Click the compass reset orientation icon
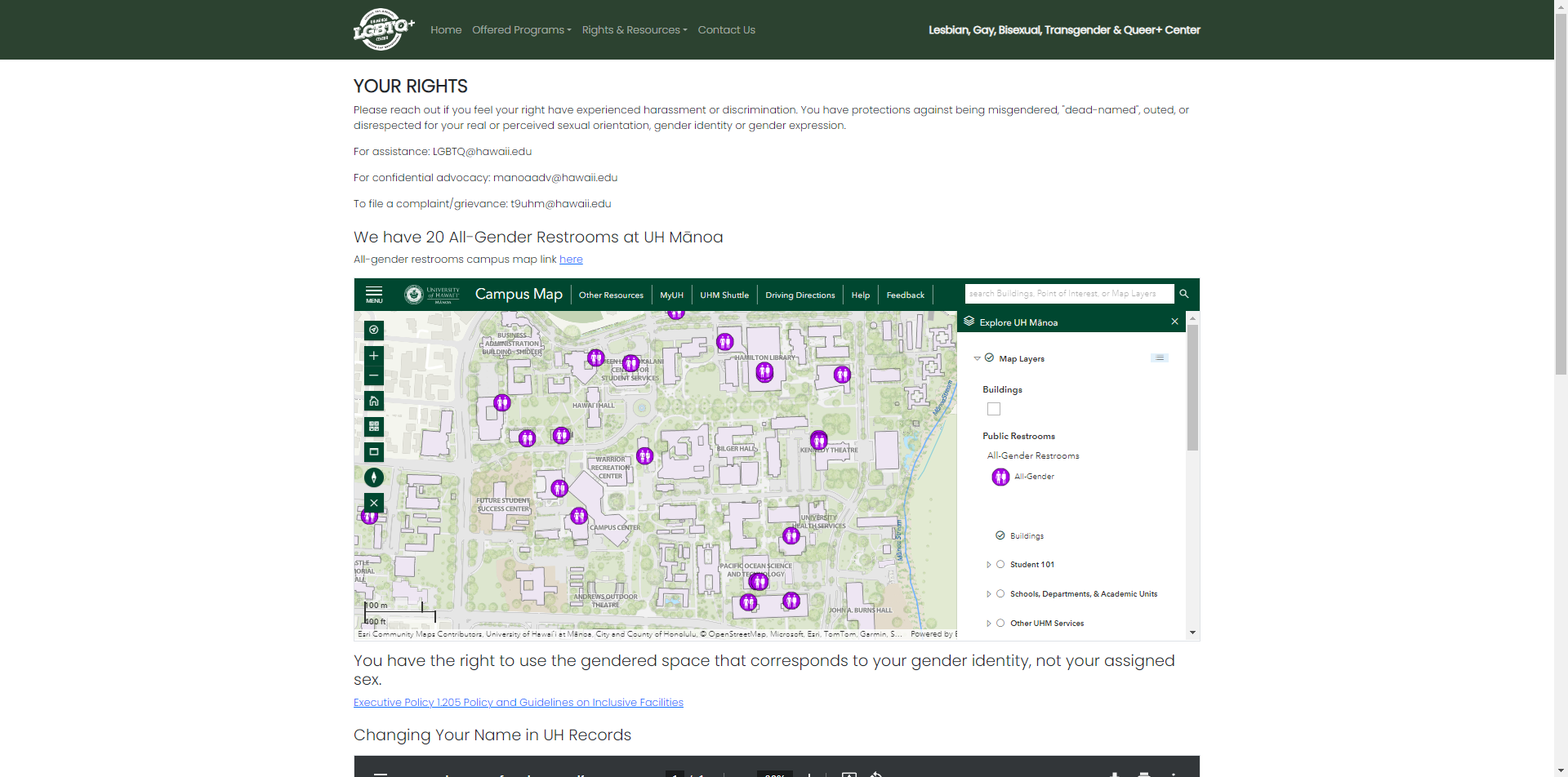Viewport: 1568px width, 777px height. (374, 477)
